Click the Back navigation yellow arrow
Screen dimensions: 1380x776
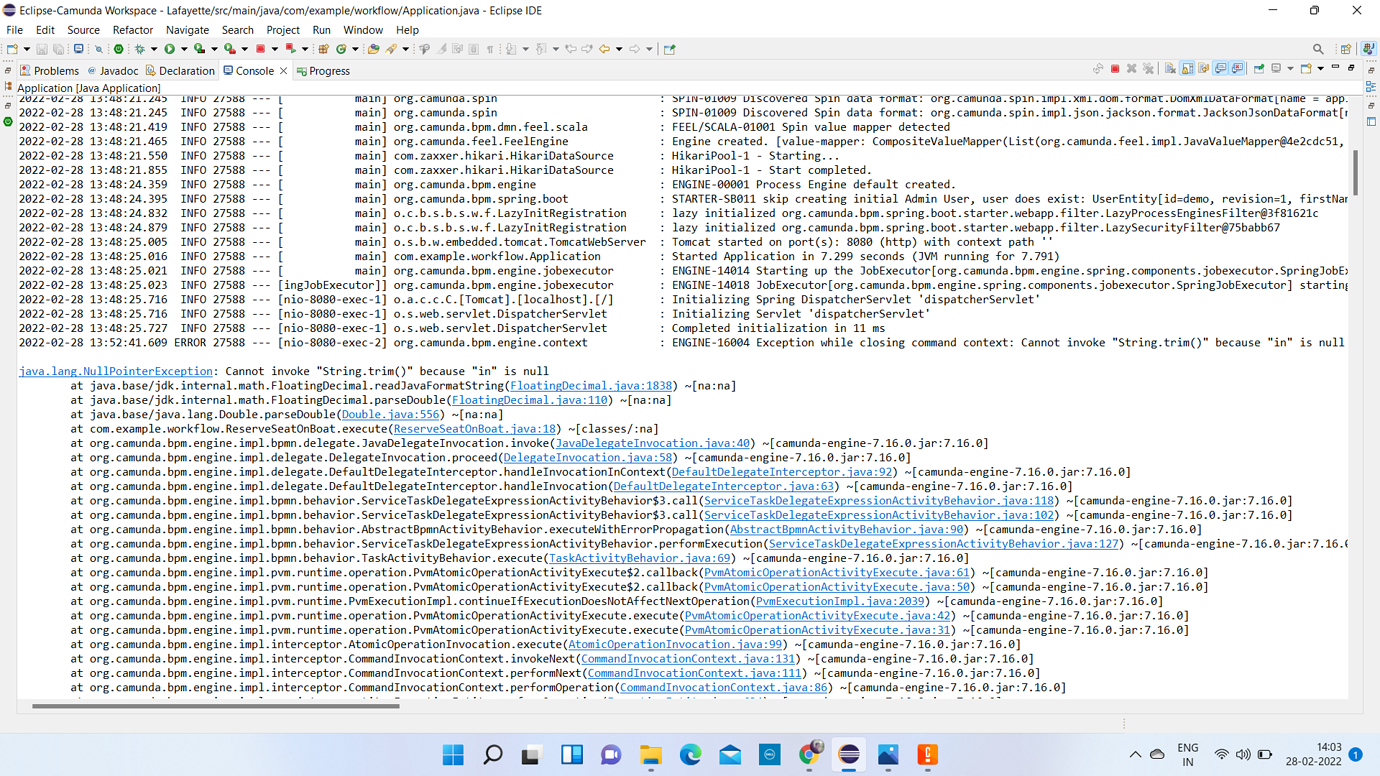point(605,49)
